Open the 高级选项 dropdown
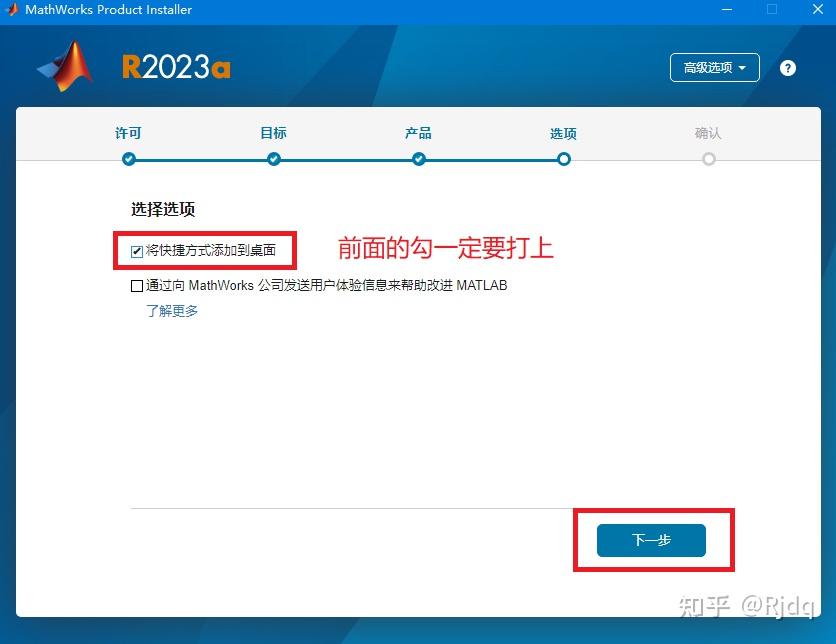The image size is (836, 644). pos(714,68)
